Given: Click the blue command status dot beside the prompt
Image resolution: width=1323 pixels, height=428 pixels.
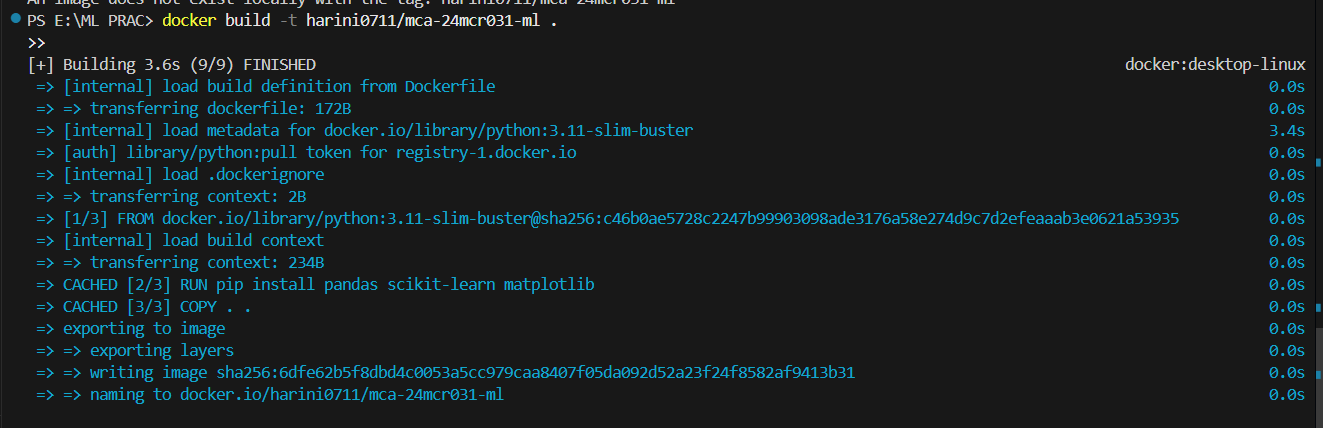Looking at the screenshot, I should (x=14, y=18).
